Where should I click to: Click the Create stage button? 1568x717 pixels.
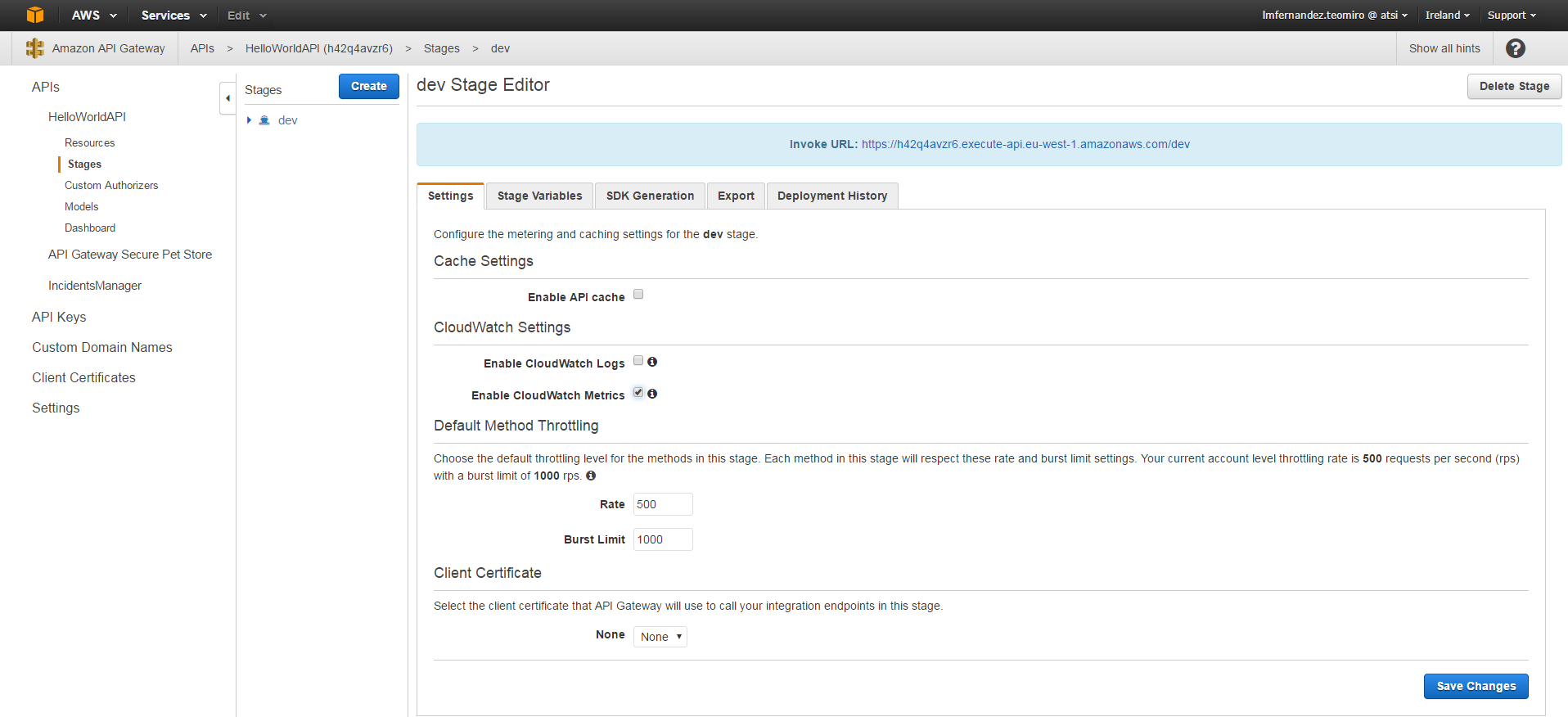tap(369, 86)
